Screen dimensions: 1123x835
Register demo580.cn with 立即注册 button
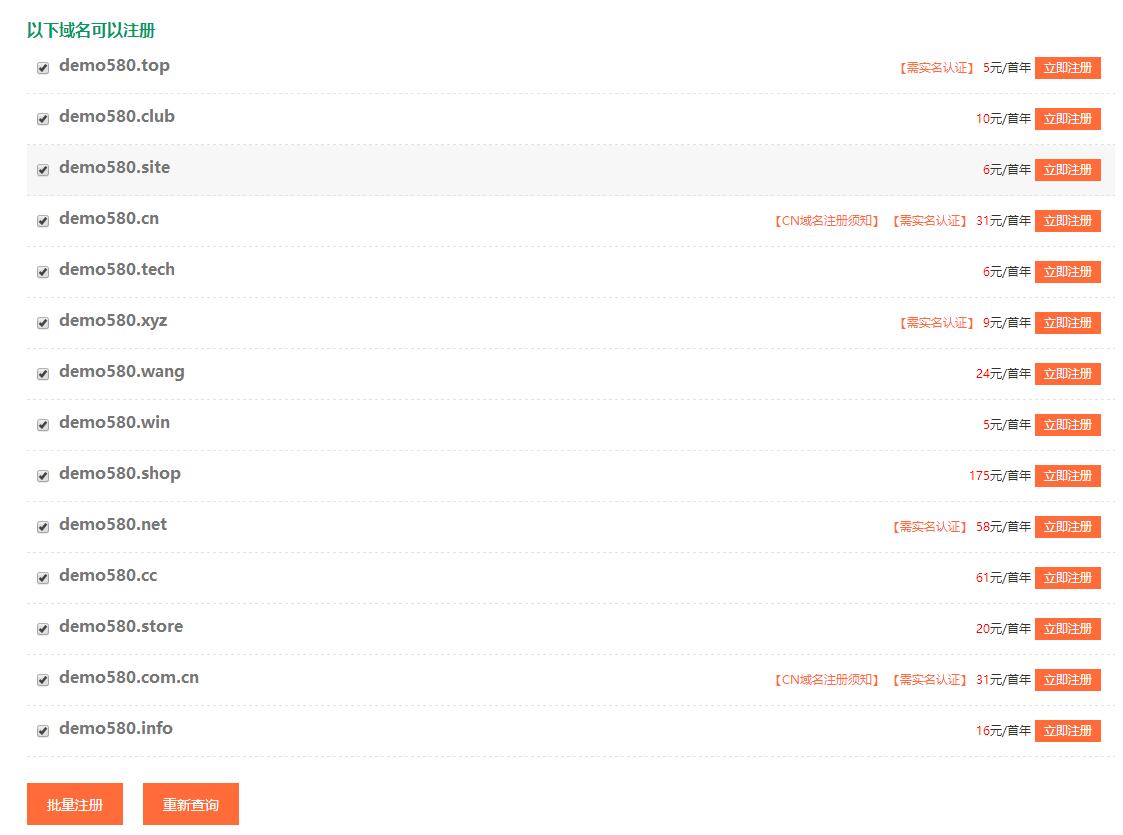(x=1067, y=221)
